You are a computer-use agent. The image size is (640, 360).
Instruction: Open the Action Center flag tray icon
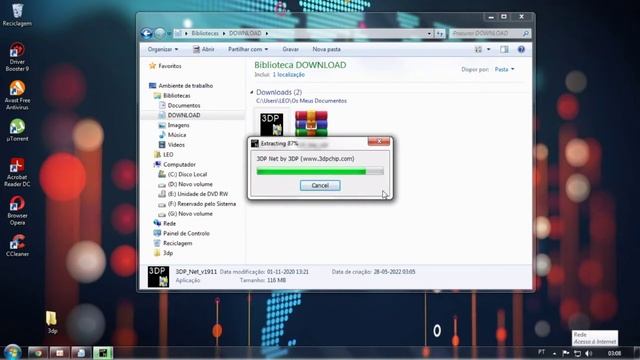point(566,353)
